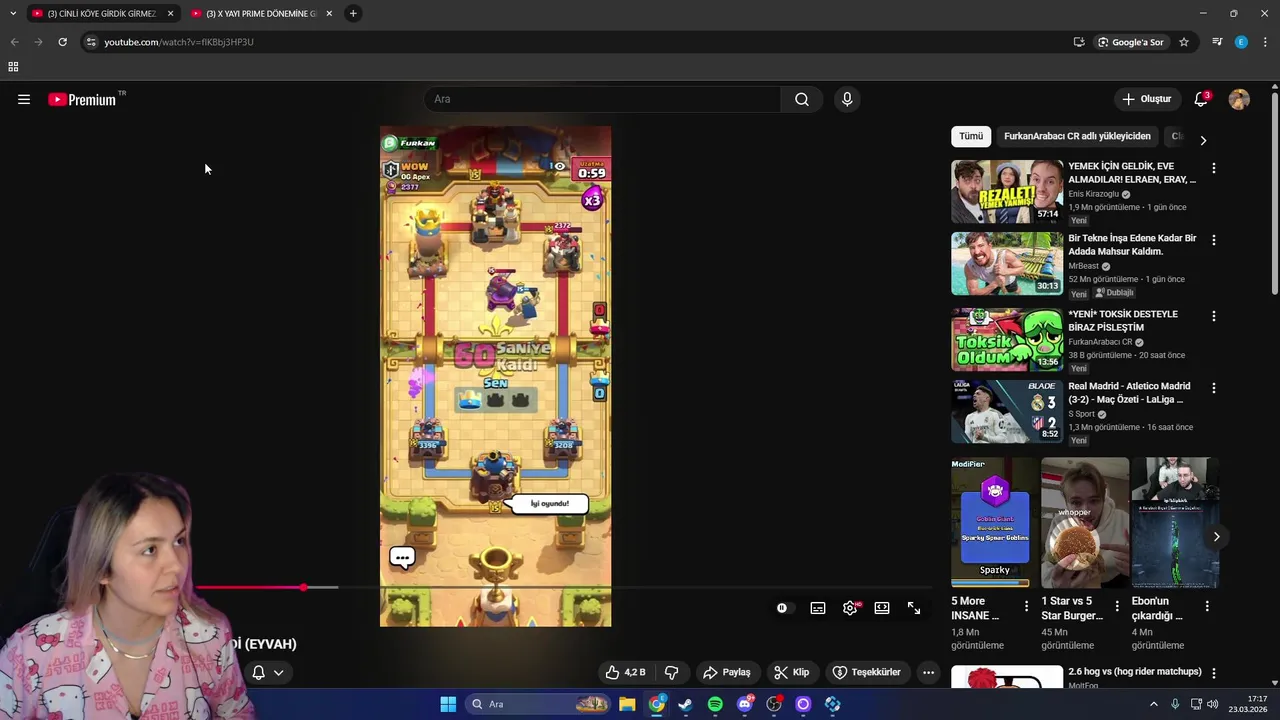Reload the page in Chrome
Image resolution: width=1280 pixels, height=720 pixels.
(62, 42)
